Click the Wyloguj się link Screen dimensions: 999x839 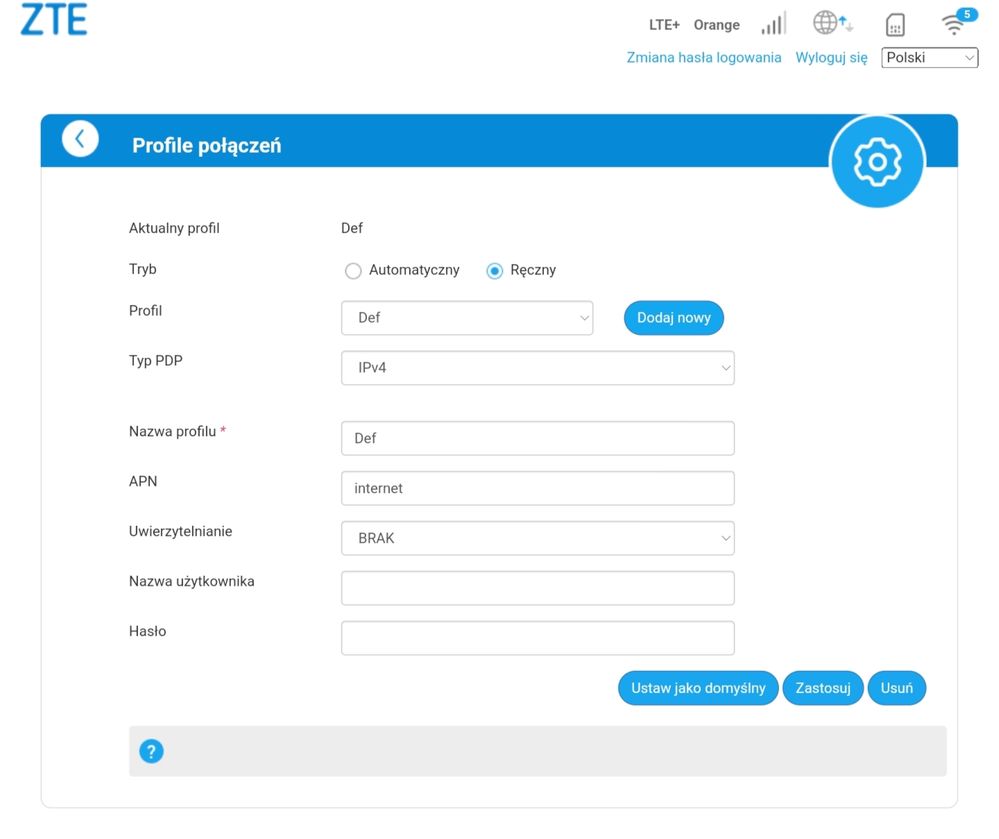pyautogui.click(x=831, y=58)
